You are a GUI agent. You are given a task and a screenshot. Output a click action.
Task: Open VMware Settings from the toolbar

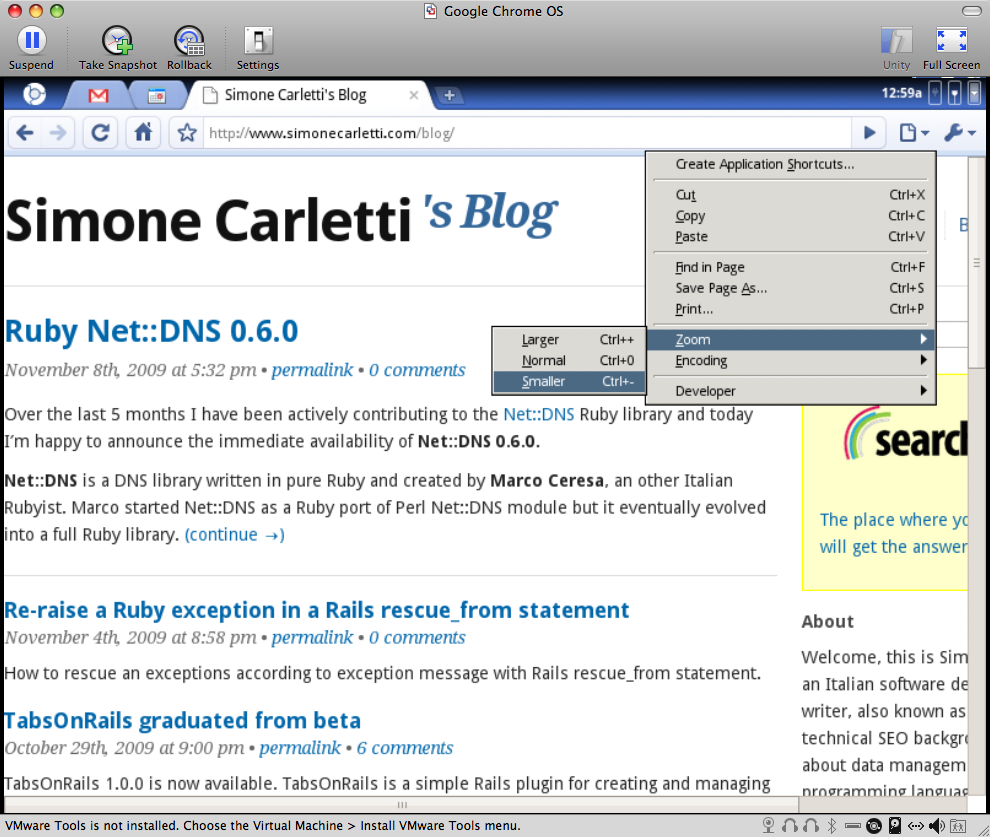tap(257, 40)
